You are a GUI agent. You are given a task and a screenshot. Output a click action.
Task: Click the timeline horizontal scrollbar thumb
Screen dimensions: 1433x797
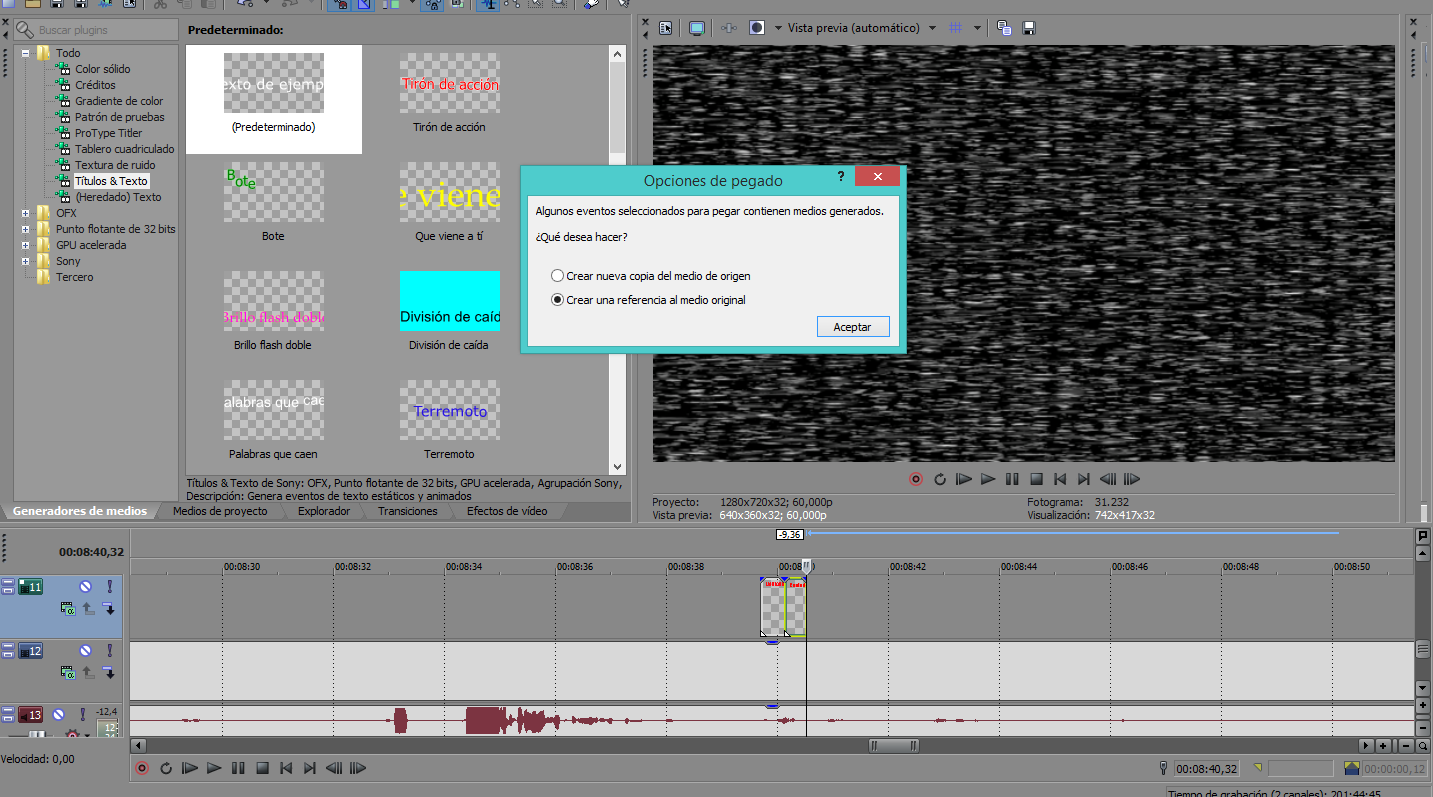click(x=894, y=745)
